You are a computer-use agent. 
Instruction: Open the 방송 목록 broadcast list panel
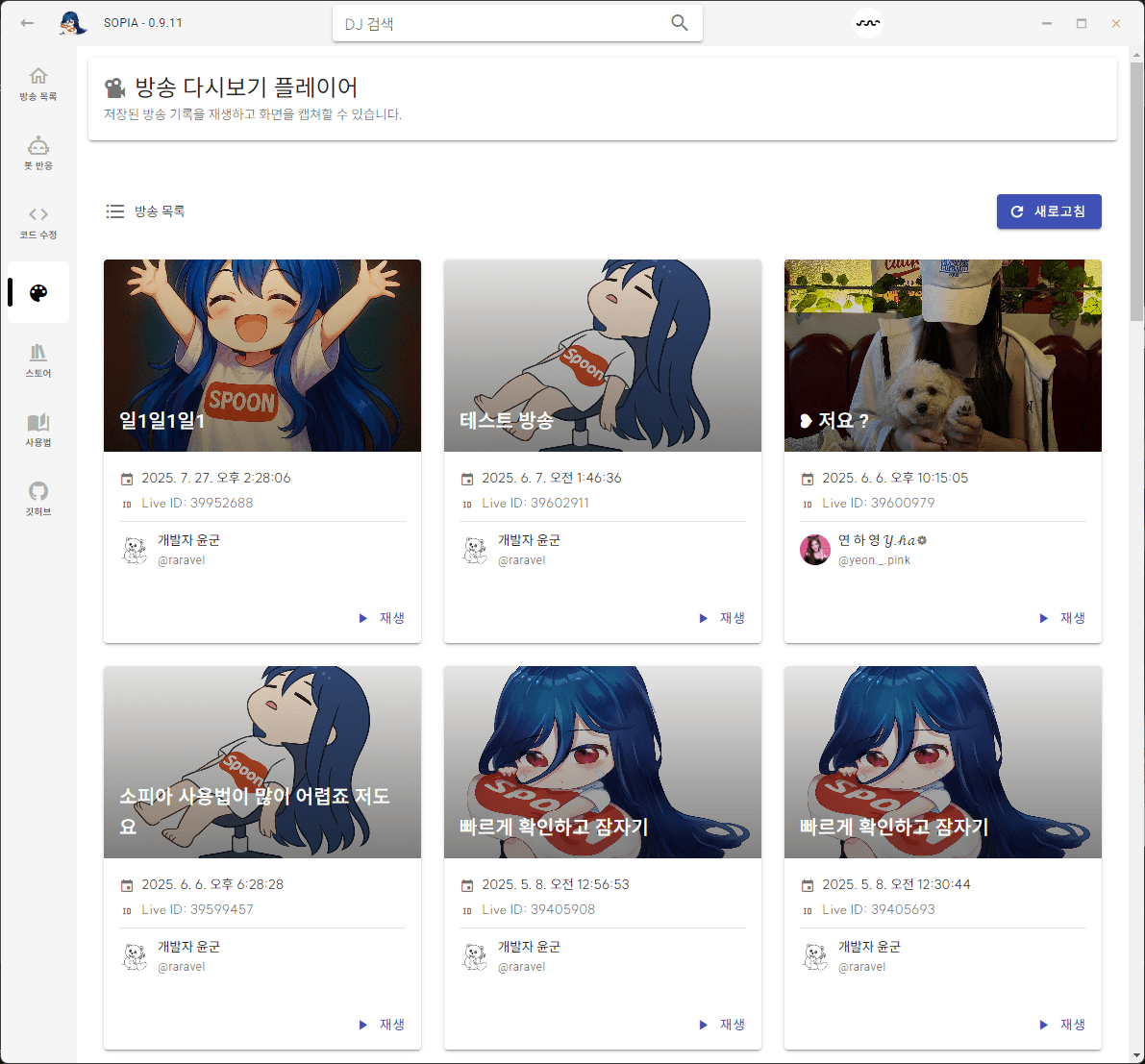(x=37, y=83)
